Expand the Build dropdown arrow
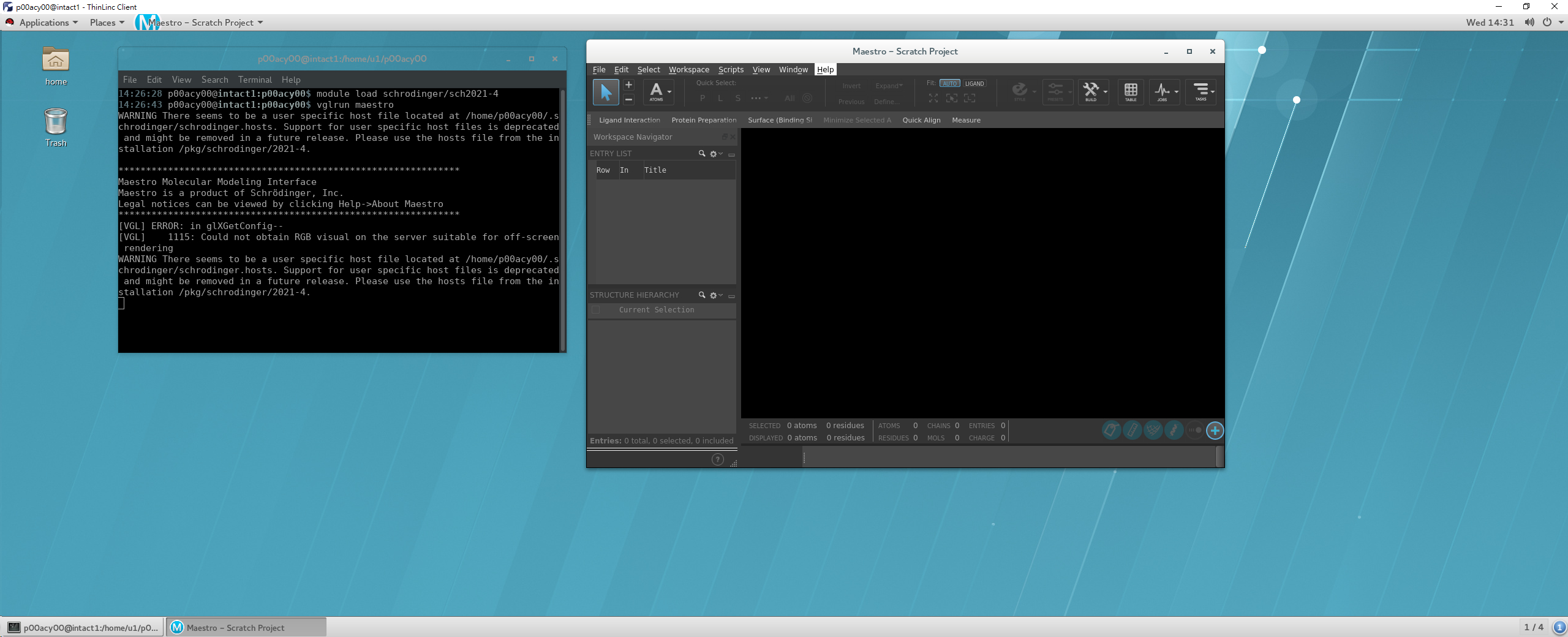Viewport: 1568px width, 637px height. 1106,92
